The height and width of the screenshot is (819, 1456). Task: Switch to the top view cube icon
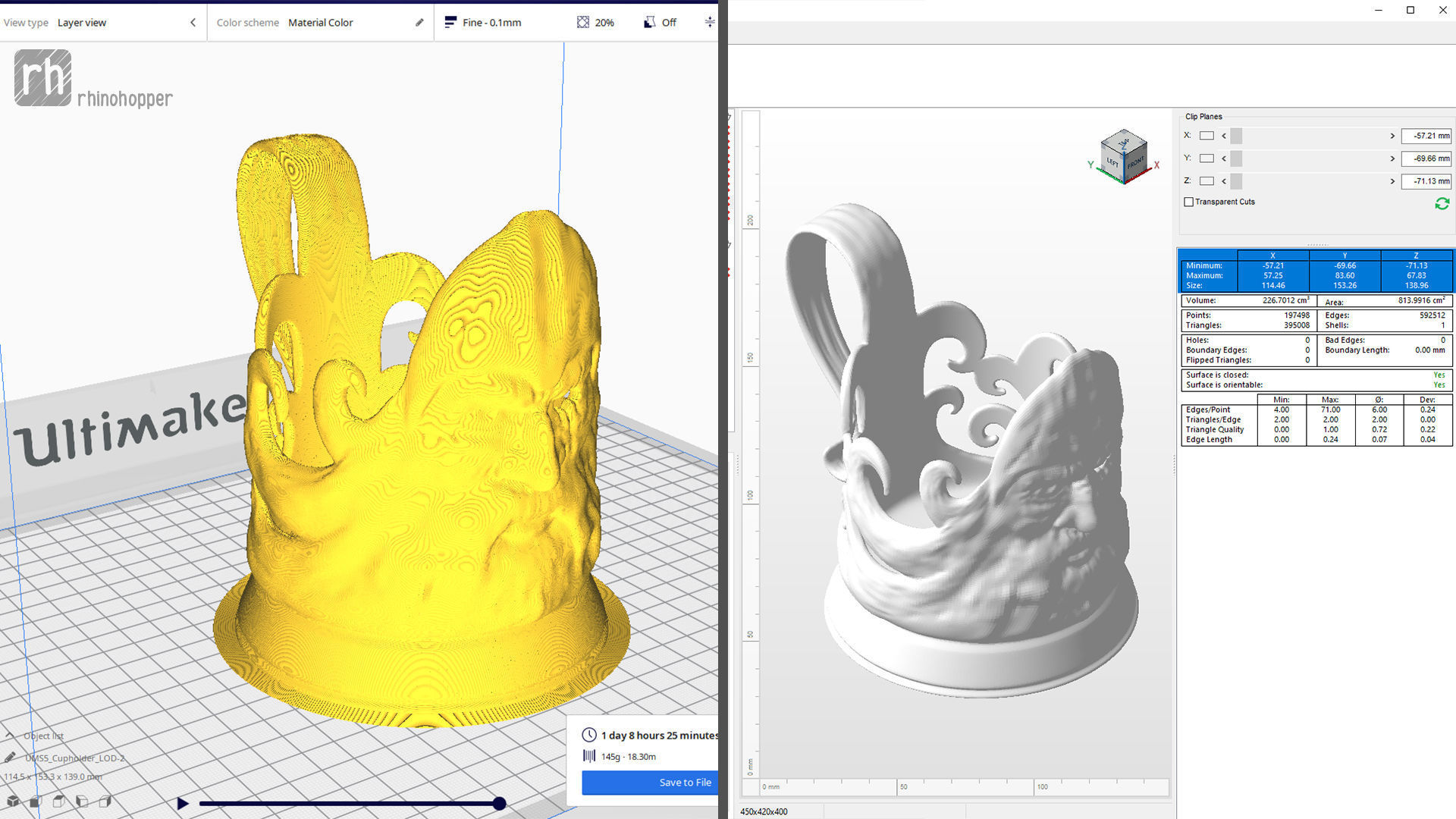pos(58,802)
